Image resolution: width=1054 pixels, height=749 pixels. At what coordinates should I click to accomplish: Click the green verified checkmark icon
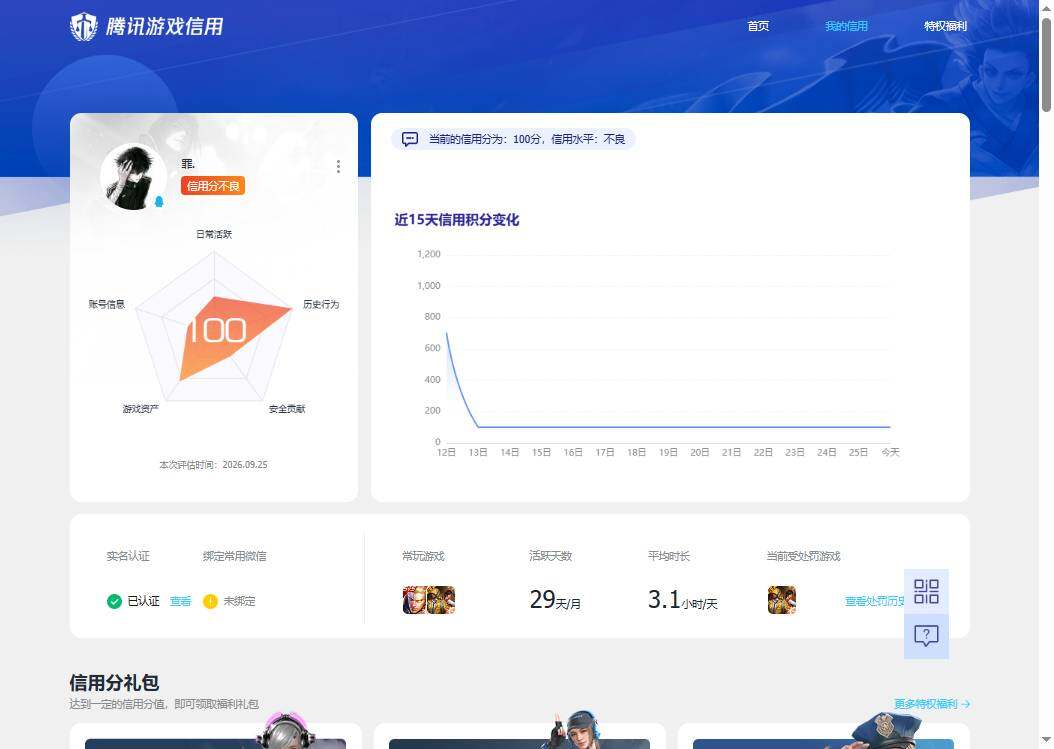click(114, 601)
